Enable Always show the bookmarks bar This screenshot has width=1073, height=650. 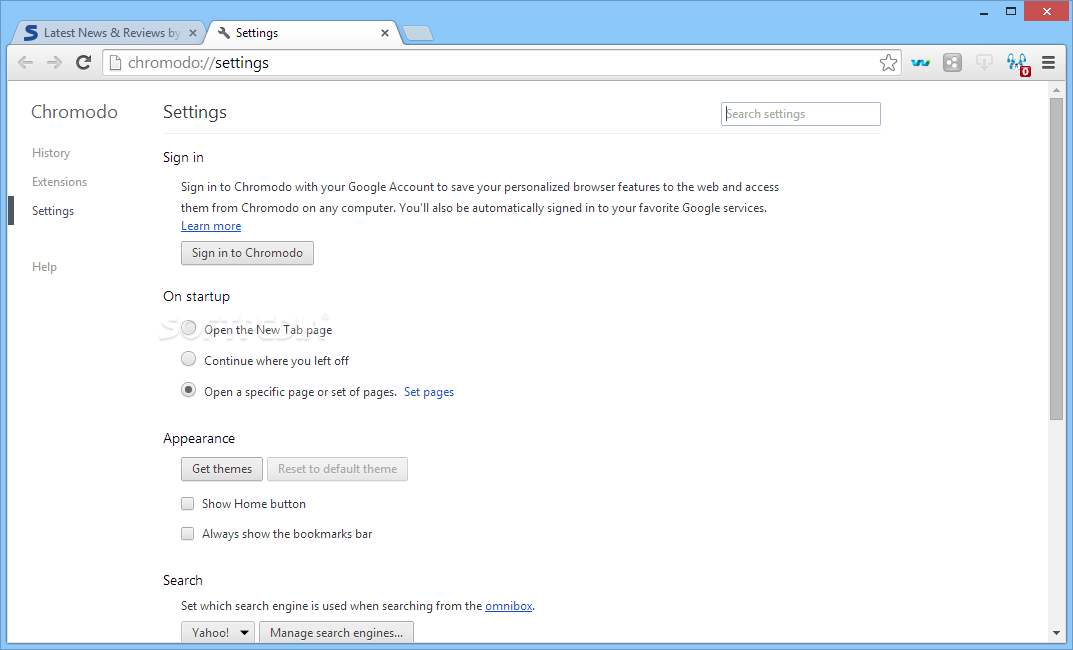(x=188, y=534)
